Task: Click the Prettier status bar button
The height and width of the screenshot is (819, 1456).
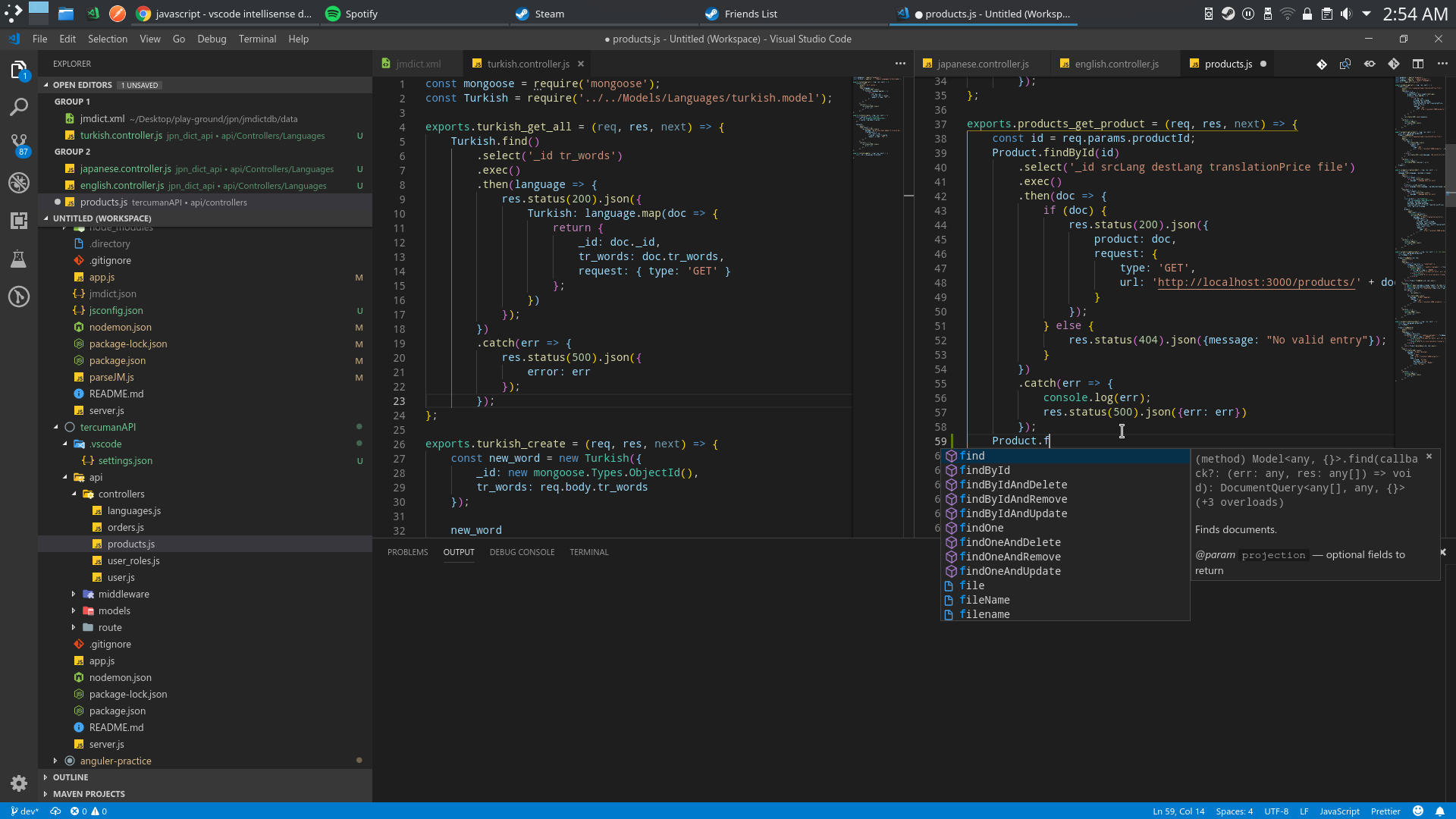Action: tap(1385, 811)
